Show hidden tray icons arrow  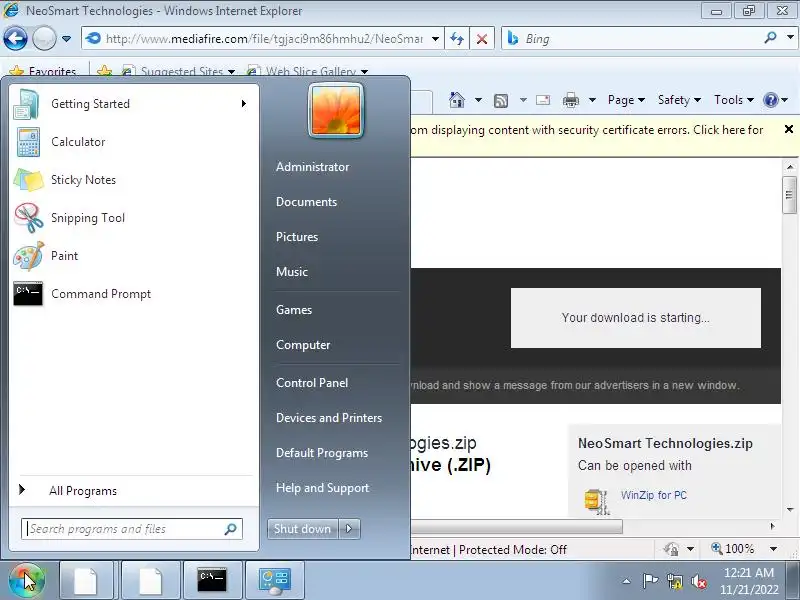tap(627, 581)
